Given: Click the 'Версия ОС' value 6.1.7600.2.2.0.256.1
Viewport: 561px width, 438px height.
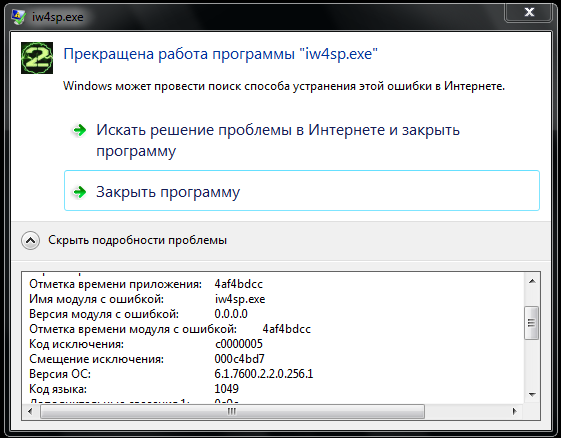Looking at the screenshot, I should [x=264, y=374].
